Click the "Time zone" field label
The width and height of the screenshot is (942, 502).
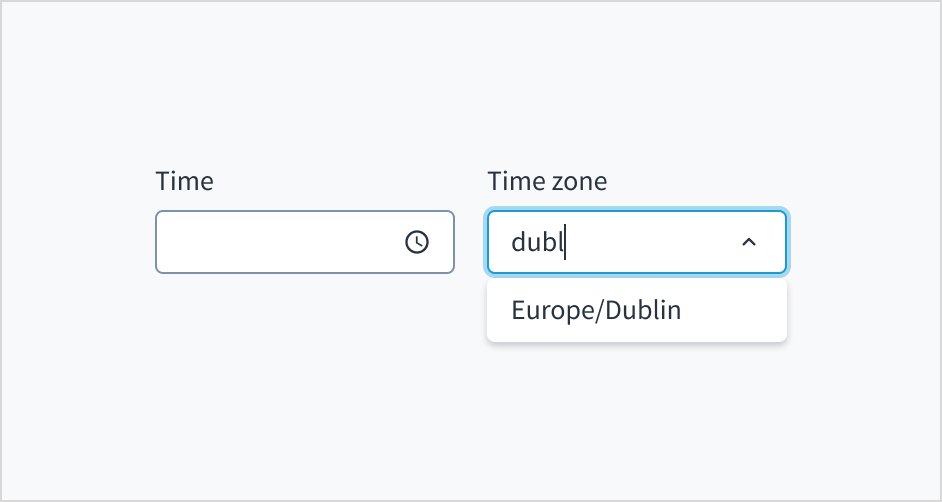tap(547, 181)
